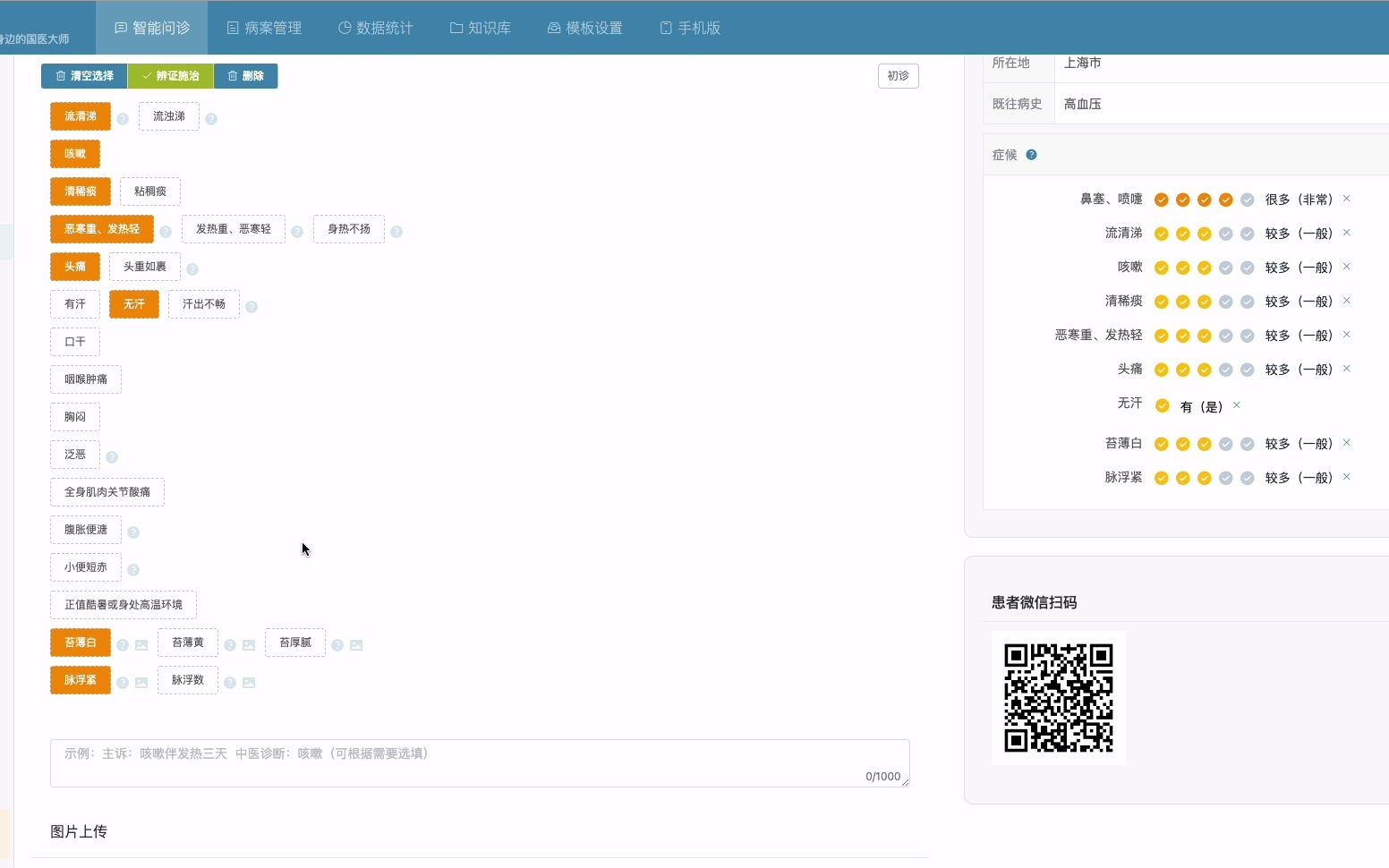Set 流清涕 severity to fourth level
Screen dimensions: 1389x868
[1226, 234]
